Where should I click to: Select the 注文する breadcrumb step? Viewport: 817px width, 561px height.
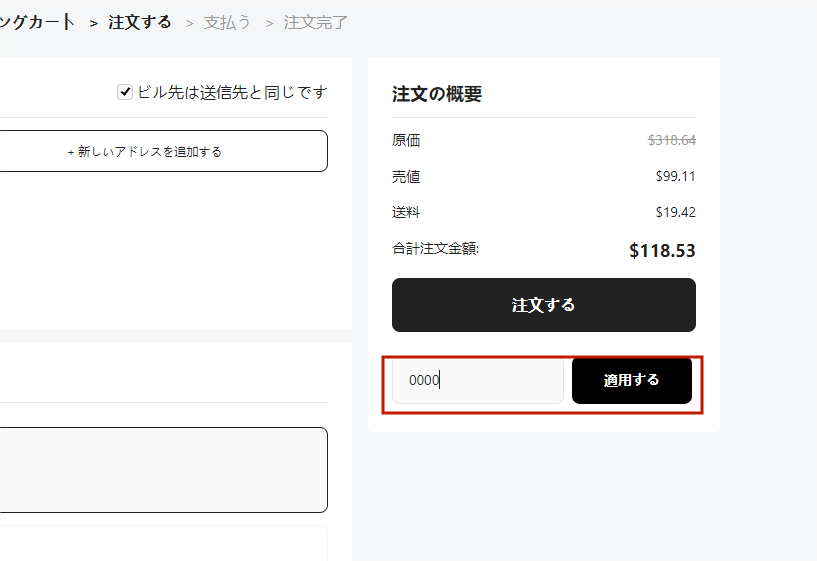pos(140,22)
